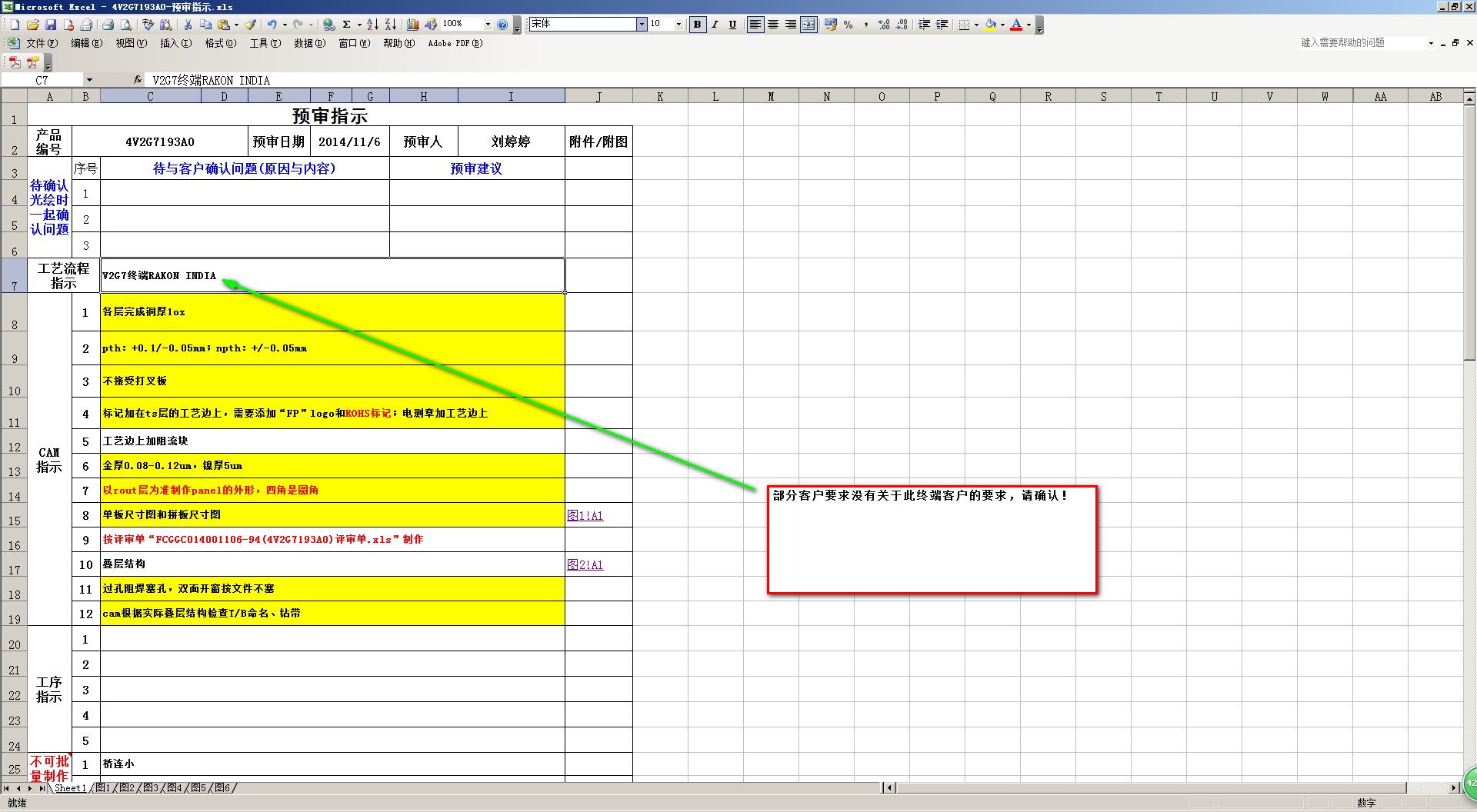Open the paste options dropdown arrow
Image resolution: width=1477 pixels, height=812 pixels.
[236, 25]
